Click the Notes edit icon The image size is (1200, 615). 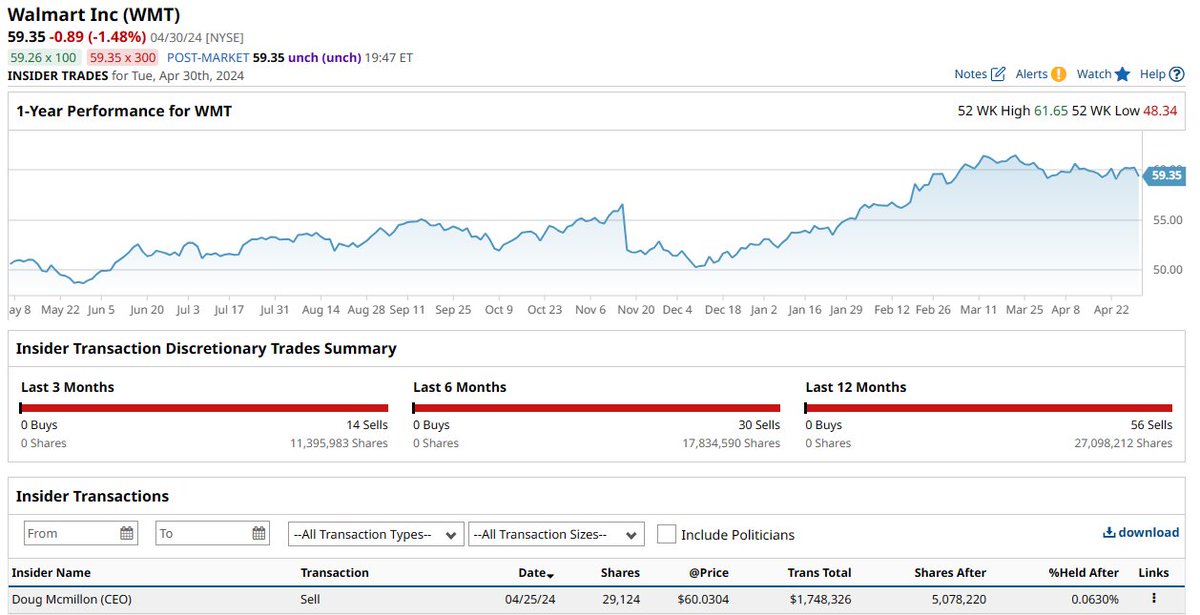[x=998, y=73]
